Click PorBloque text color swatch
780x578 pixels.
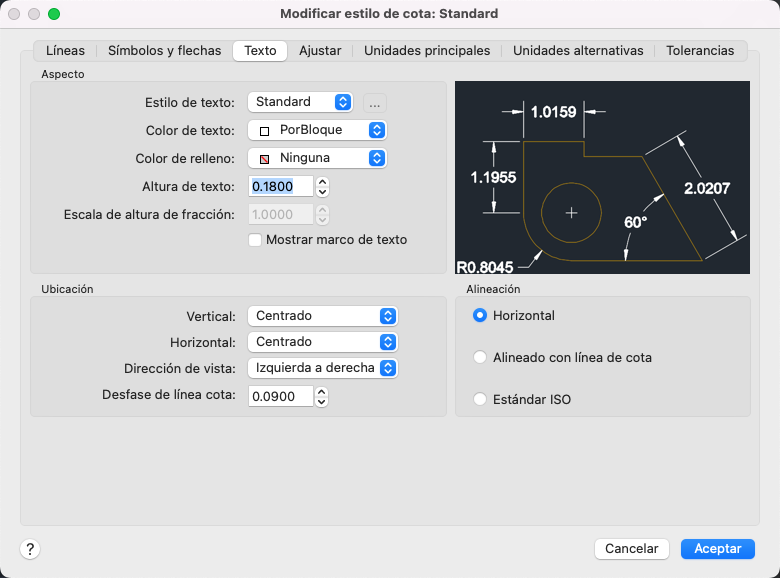[x=265, y=130]
